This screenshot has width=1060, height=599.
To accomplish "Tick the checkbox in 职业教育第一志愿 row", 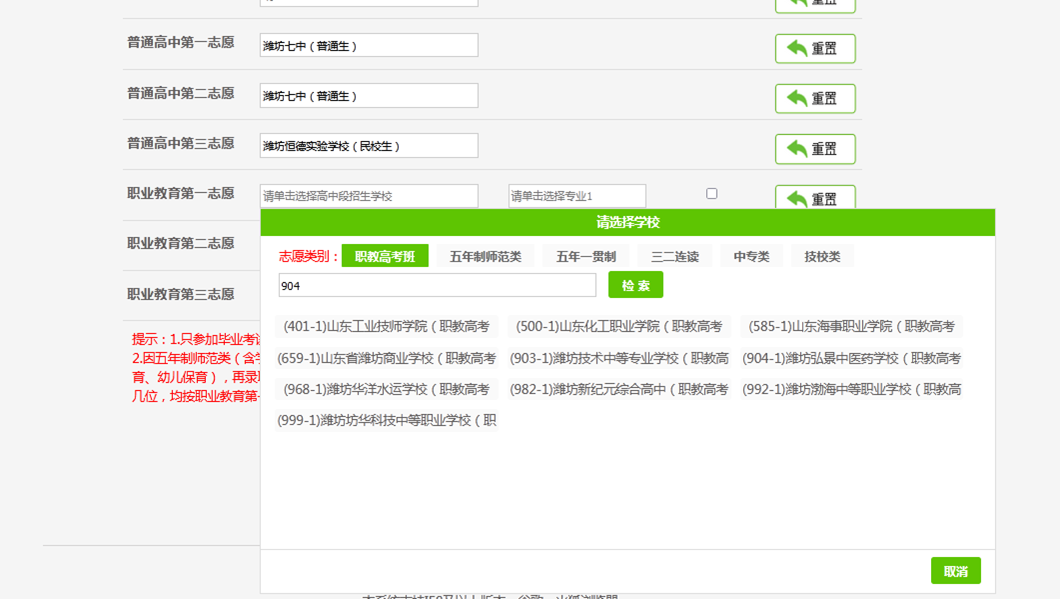I will (712, 193).
